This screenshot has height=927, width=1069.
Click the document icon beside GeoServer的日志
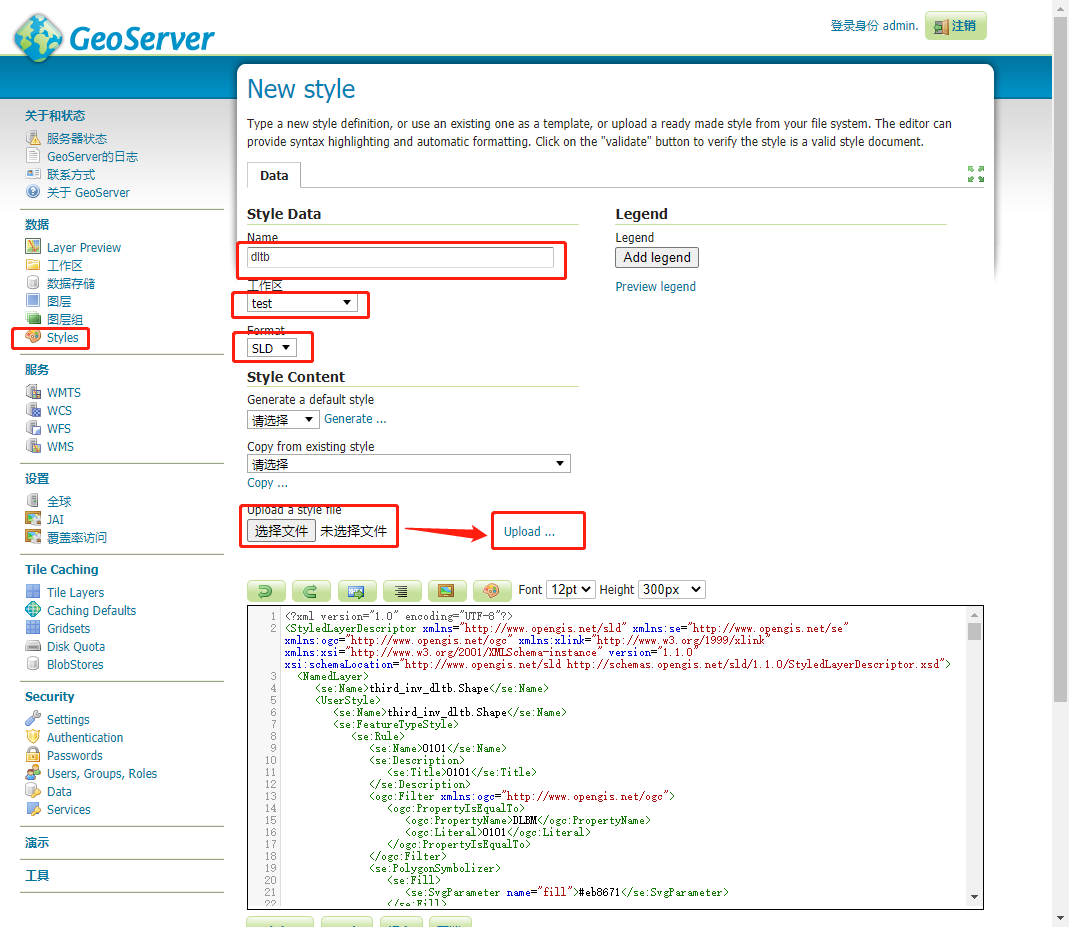33,155
